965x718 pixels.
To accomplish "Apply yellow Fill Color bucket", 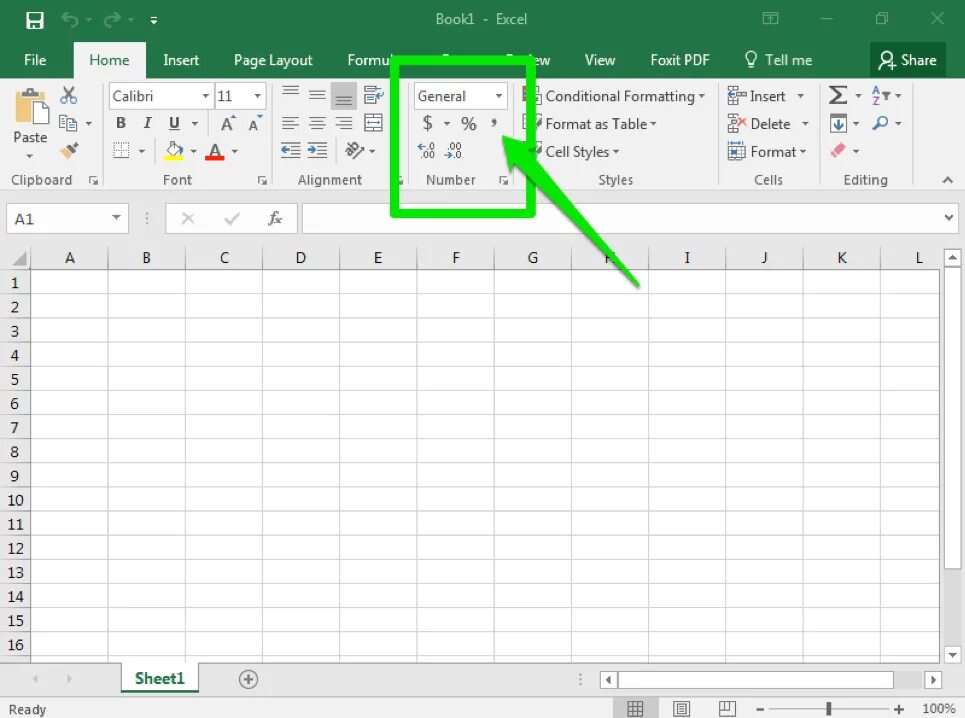I will [x=174, y=151].
